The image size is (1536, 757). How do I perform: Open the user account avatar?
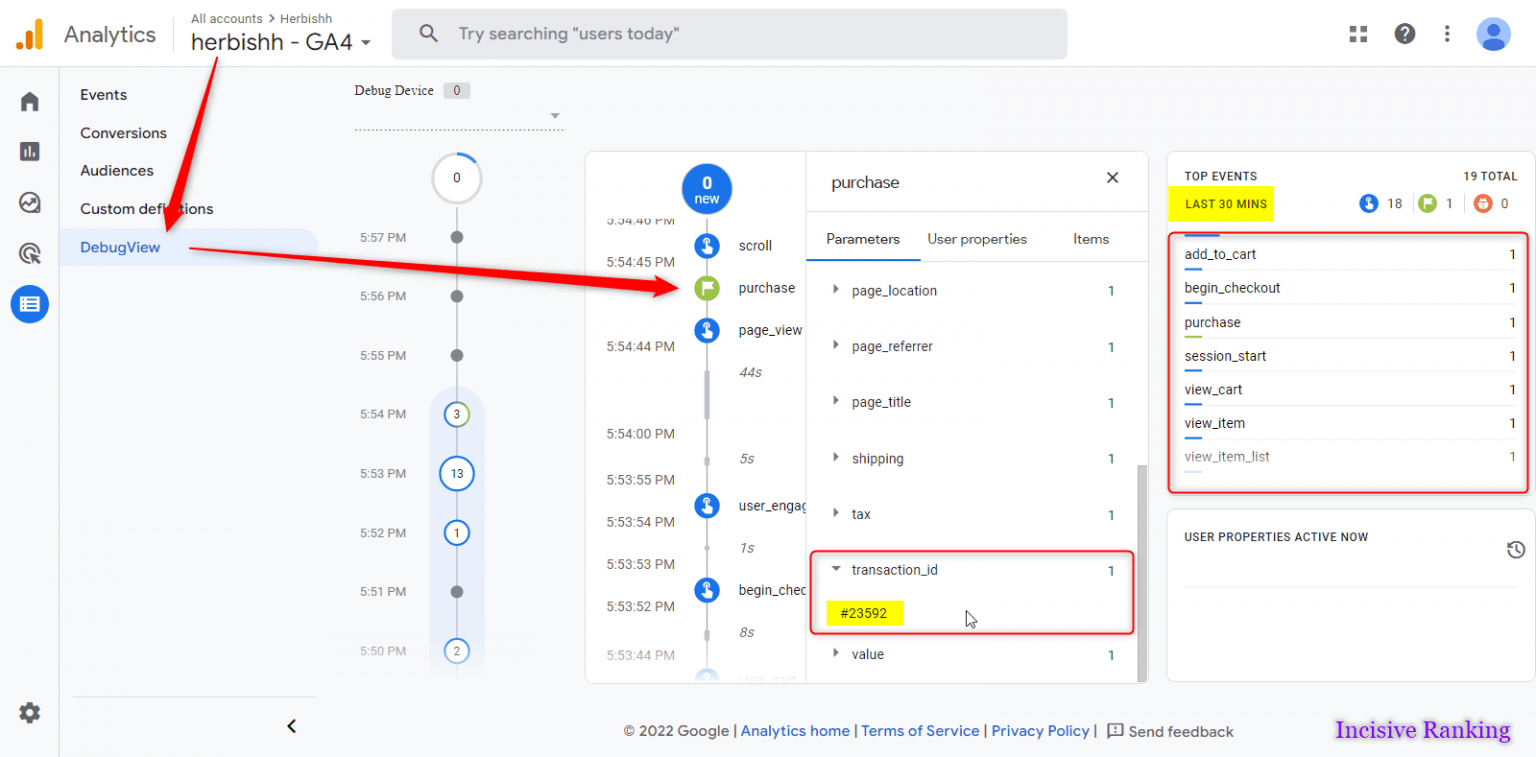1493,34
